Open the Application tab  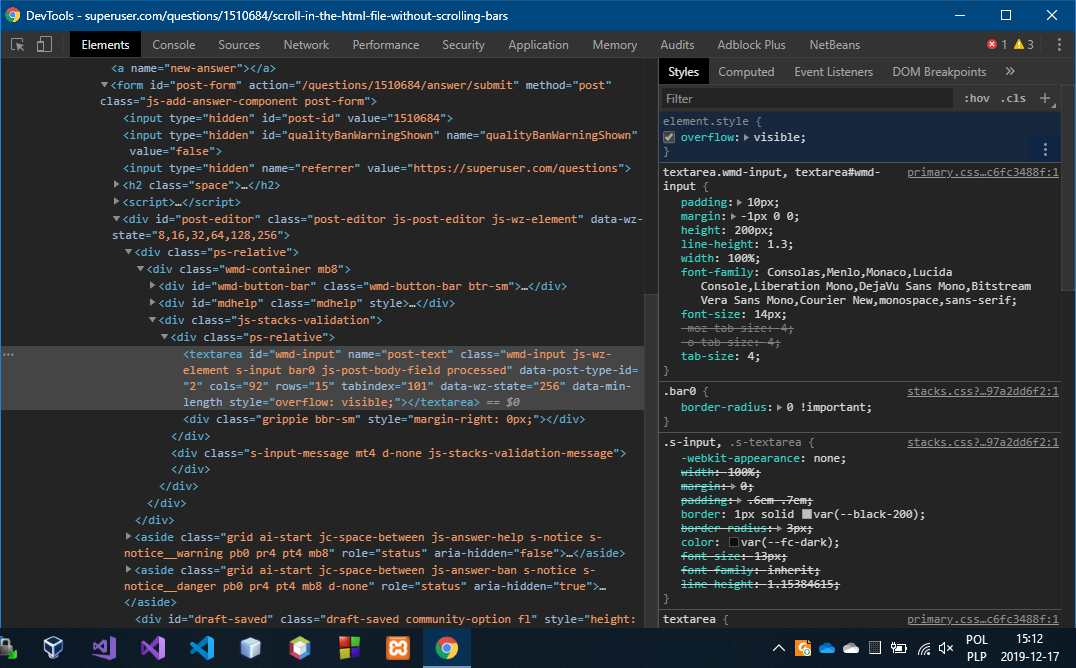(538, 45)
